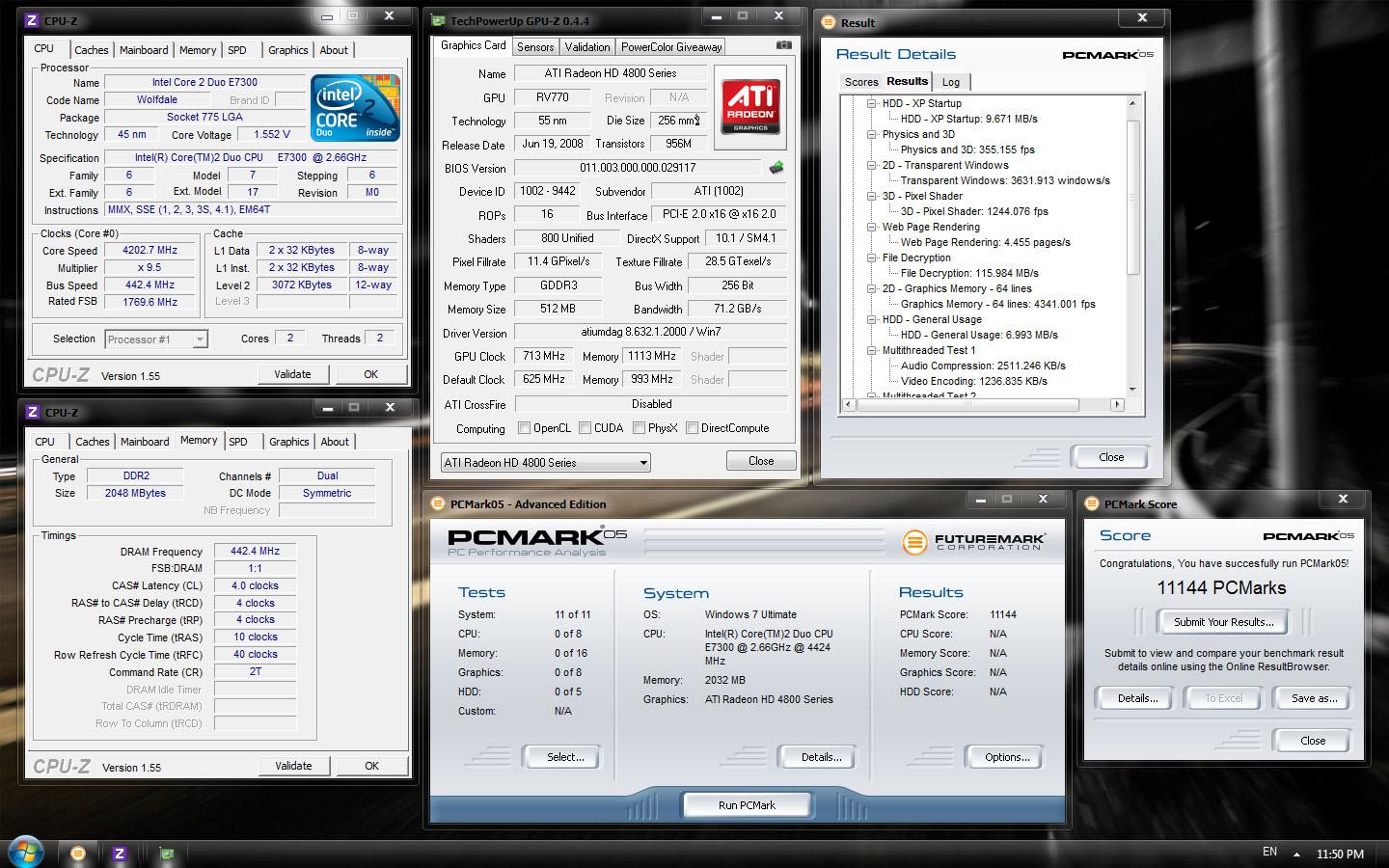Open Validation tab in GPU-Z
The image size is (1389, 868).
click(x=587, y=47)
